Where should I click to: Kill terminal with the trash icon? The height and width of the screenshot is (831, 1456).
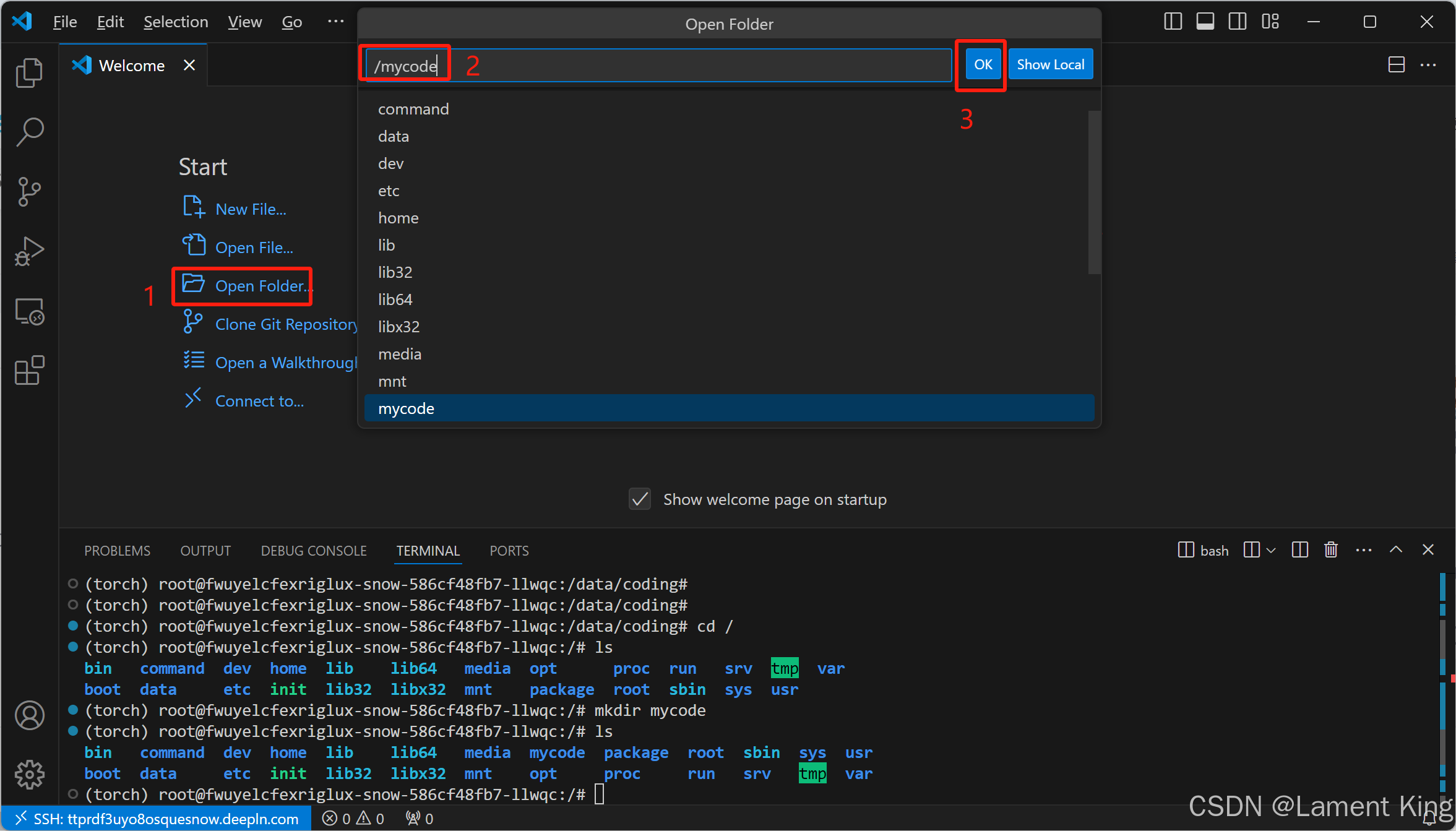[1331, 550]
